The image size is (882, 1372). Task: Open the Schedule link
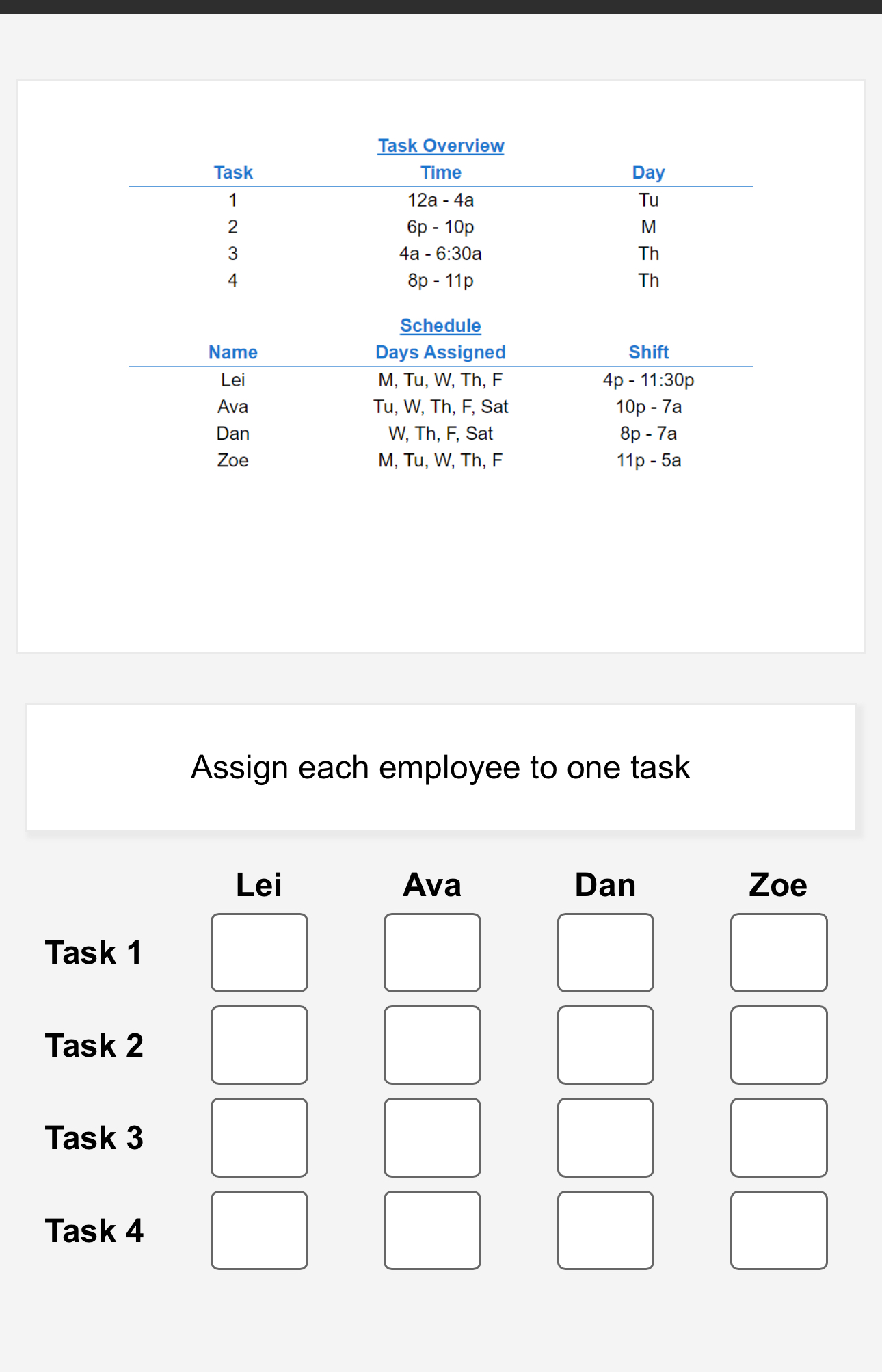tap(440, 326)
